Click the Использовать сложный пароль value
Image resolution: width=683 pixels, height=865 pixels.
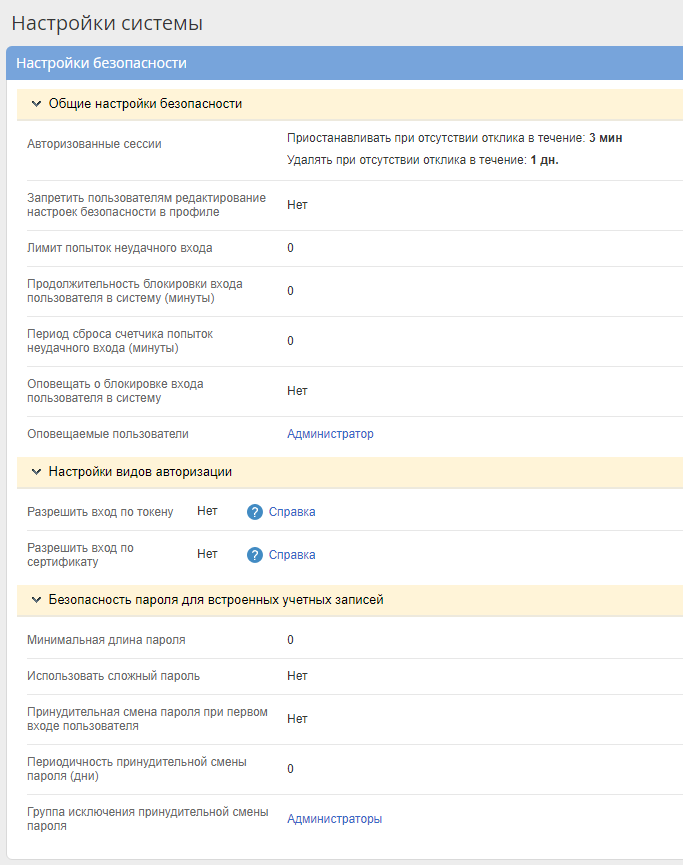tap(297, 676)
